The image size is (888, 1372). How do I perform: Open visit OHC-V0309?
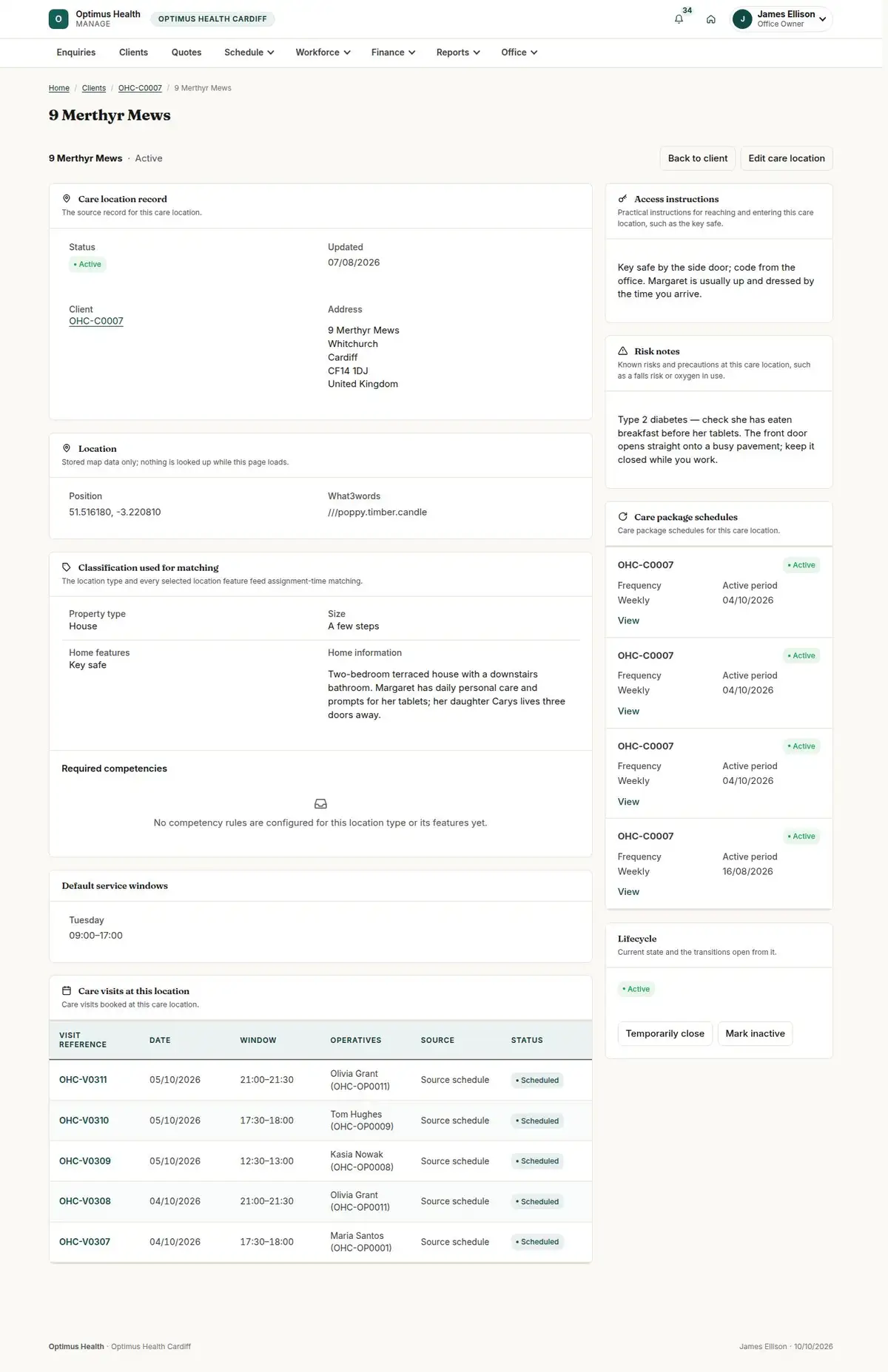tap(85, 1161)
